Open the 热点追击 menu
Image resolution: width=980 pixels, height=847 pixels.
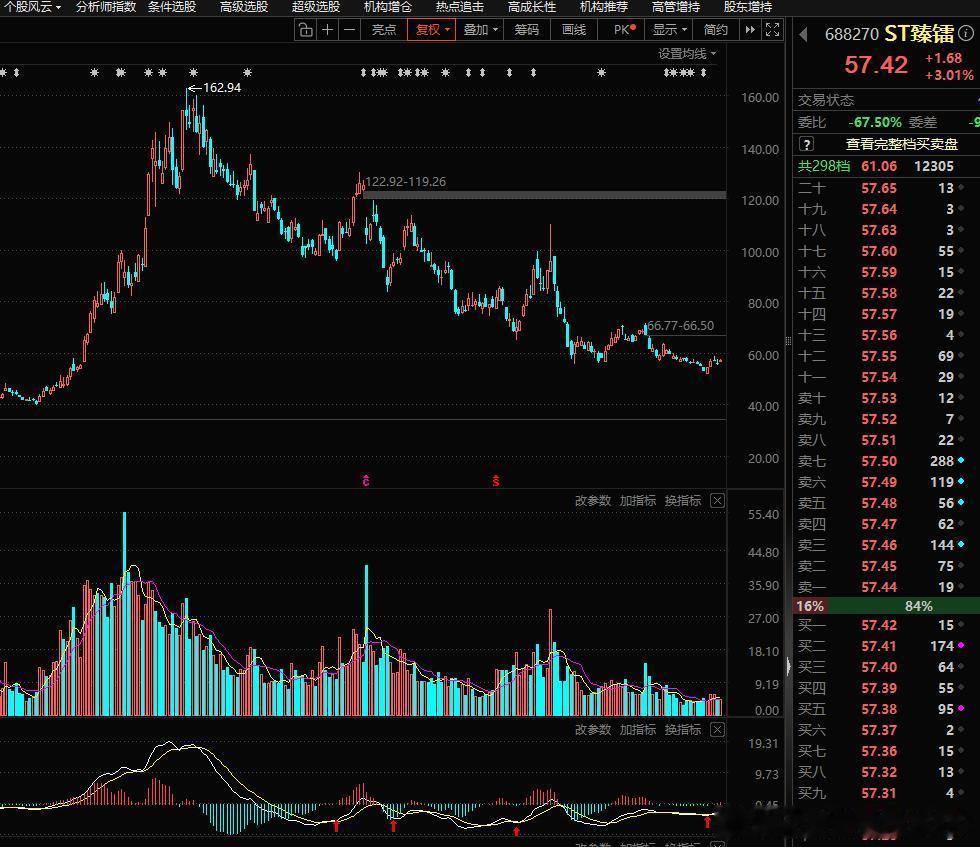[459, 7]
